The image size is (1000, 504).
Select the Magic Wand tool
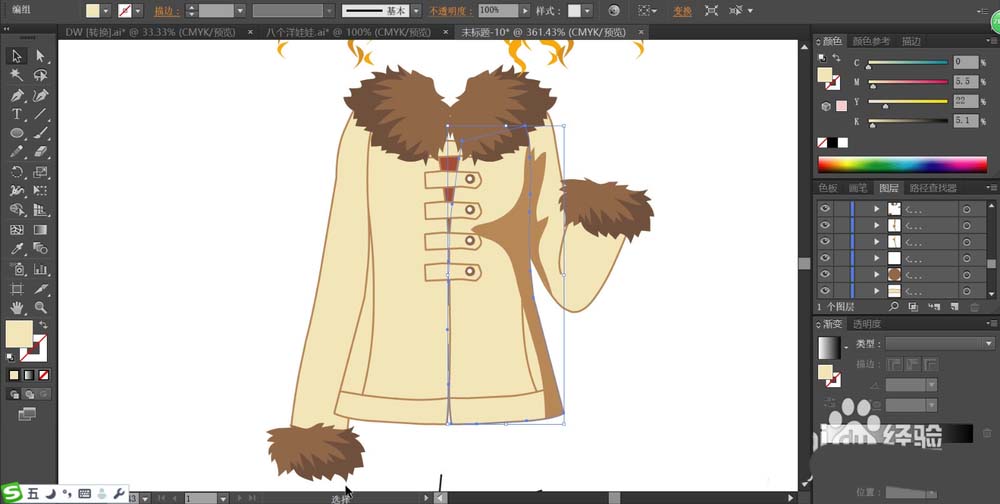click(x=17, y=76)
